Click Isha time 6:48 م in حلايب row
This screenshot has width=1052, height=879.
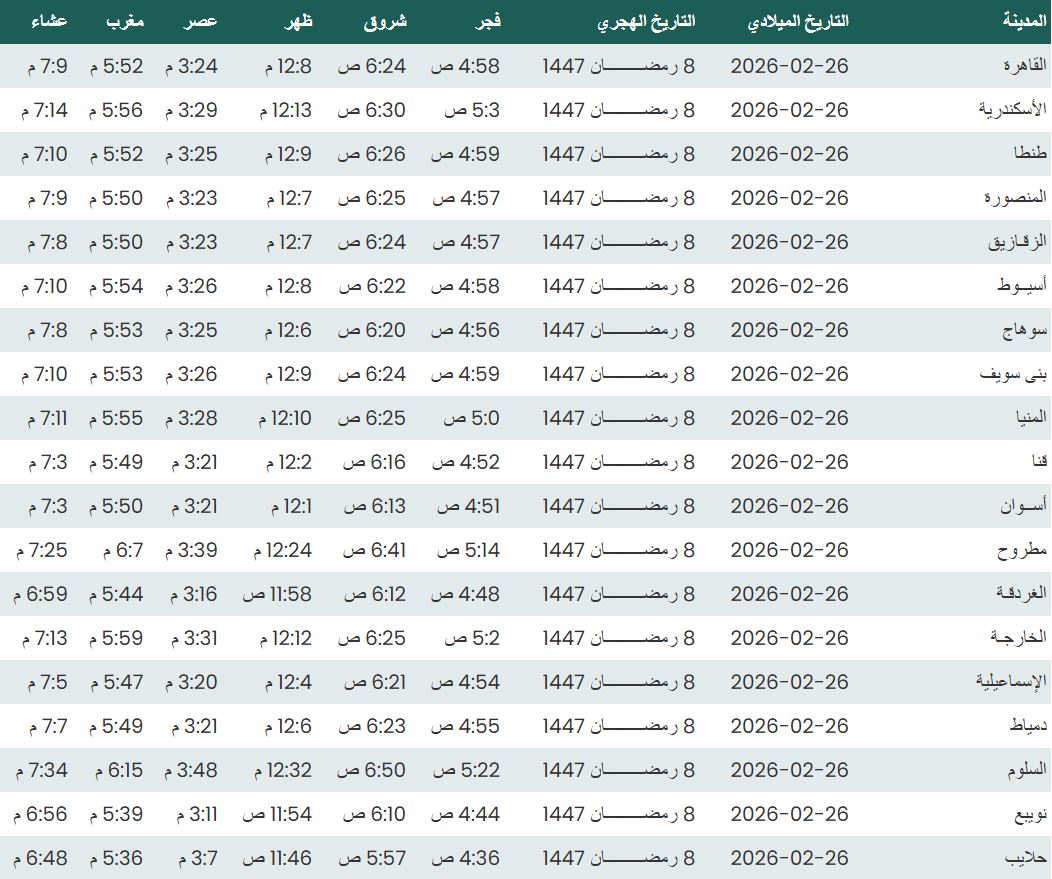pos(40,858)
